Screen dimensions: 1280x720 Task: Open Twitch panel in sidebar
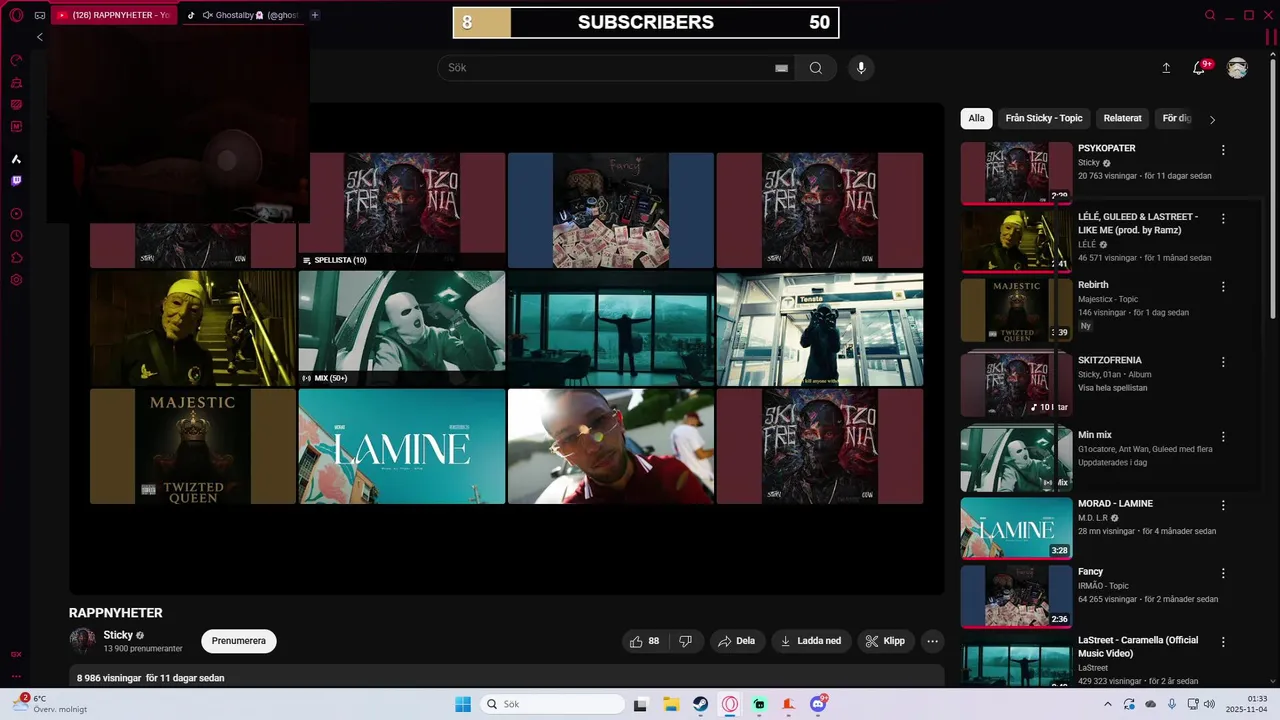[x=16, y=181]
